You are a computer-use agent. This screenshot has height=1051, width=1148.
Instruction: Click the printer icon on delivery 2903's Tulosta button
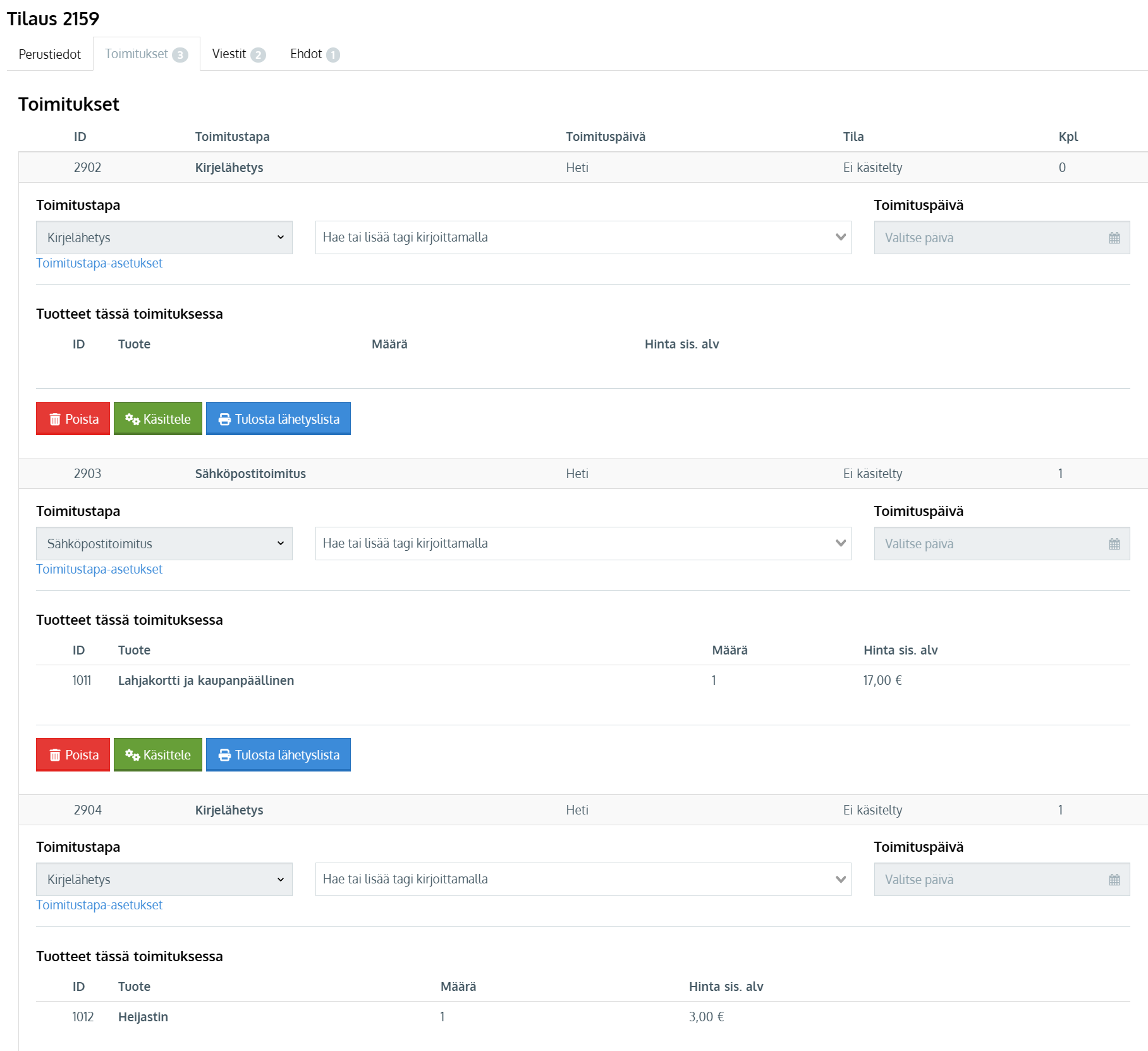tap(224, 755)
